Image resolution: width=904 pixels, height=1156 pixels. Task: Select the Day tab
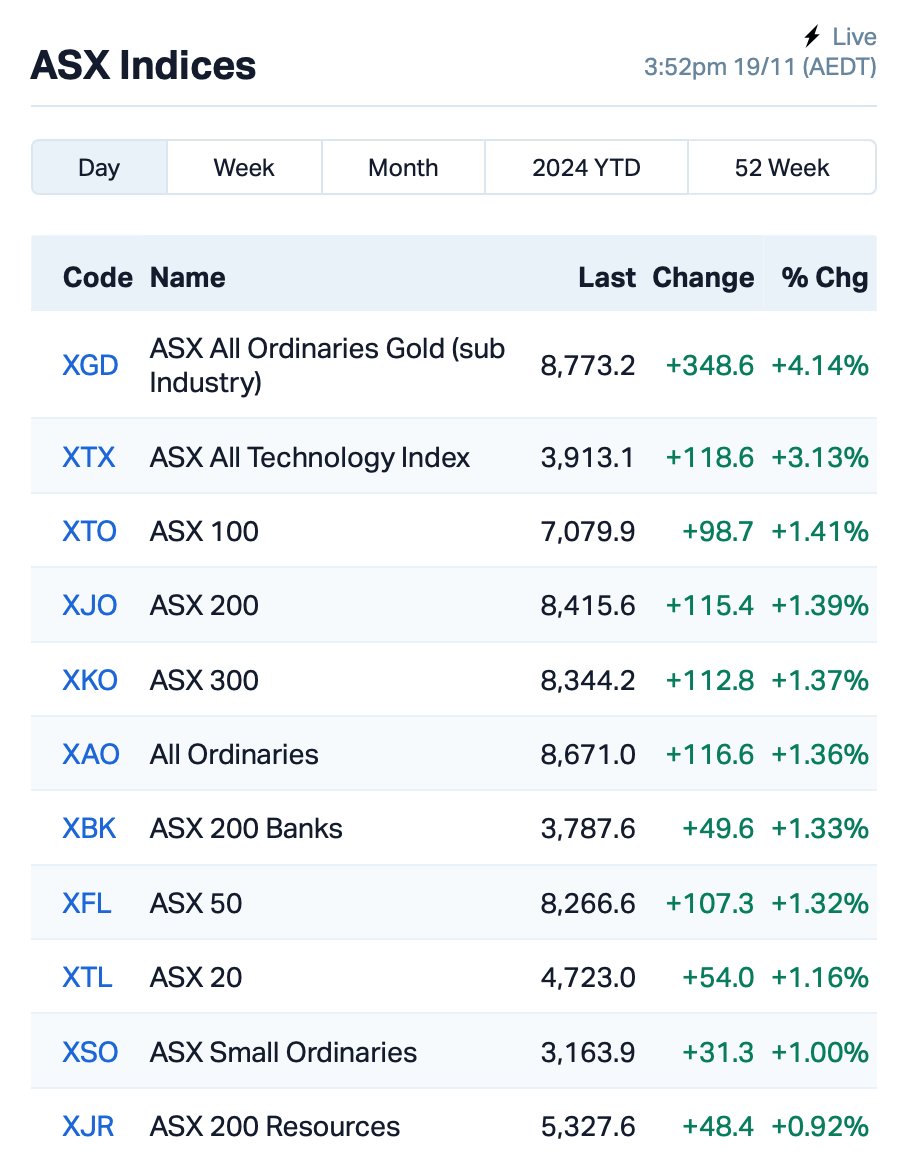pyautogui.click(x=99, y=167)
